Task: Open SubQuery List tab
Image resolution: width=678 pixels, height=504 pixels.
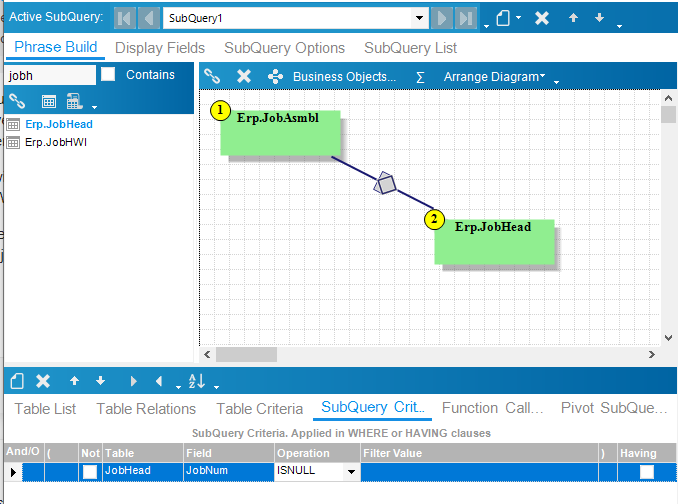Action: (410, 48)
